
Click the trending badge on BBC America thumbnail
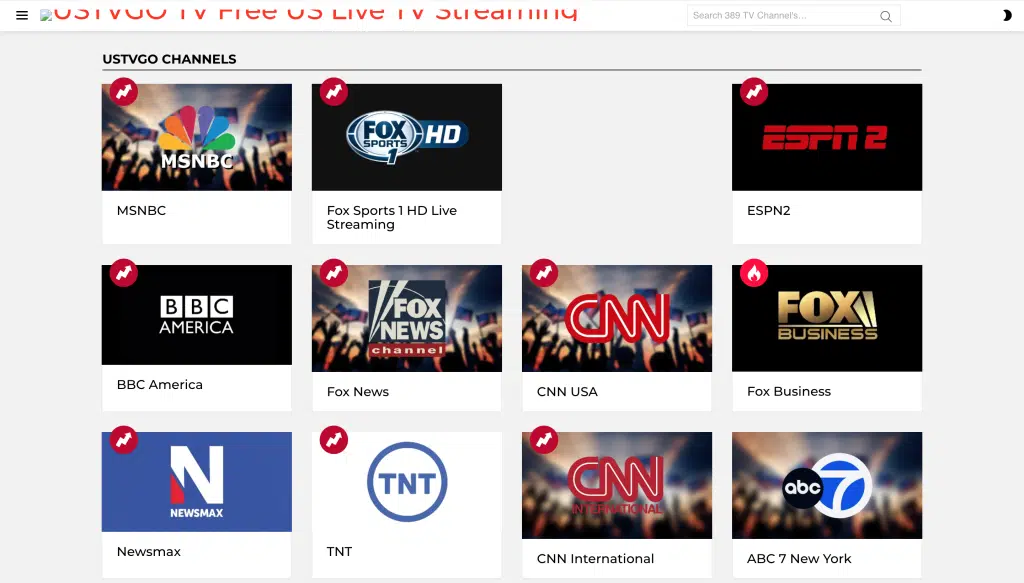coord(123,272)
